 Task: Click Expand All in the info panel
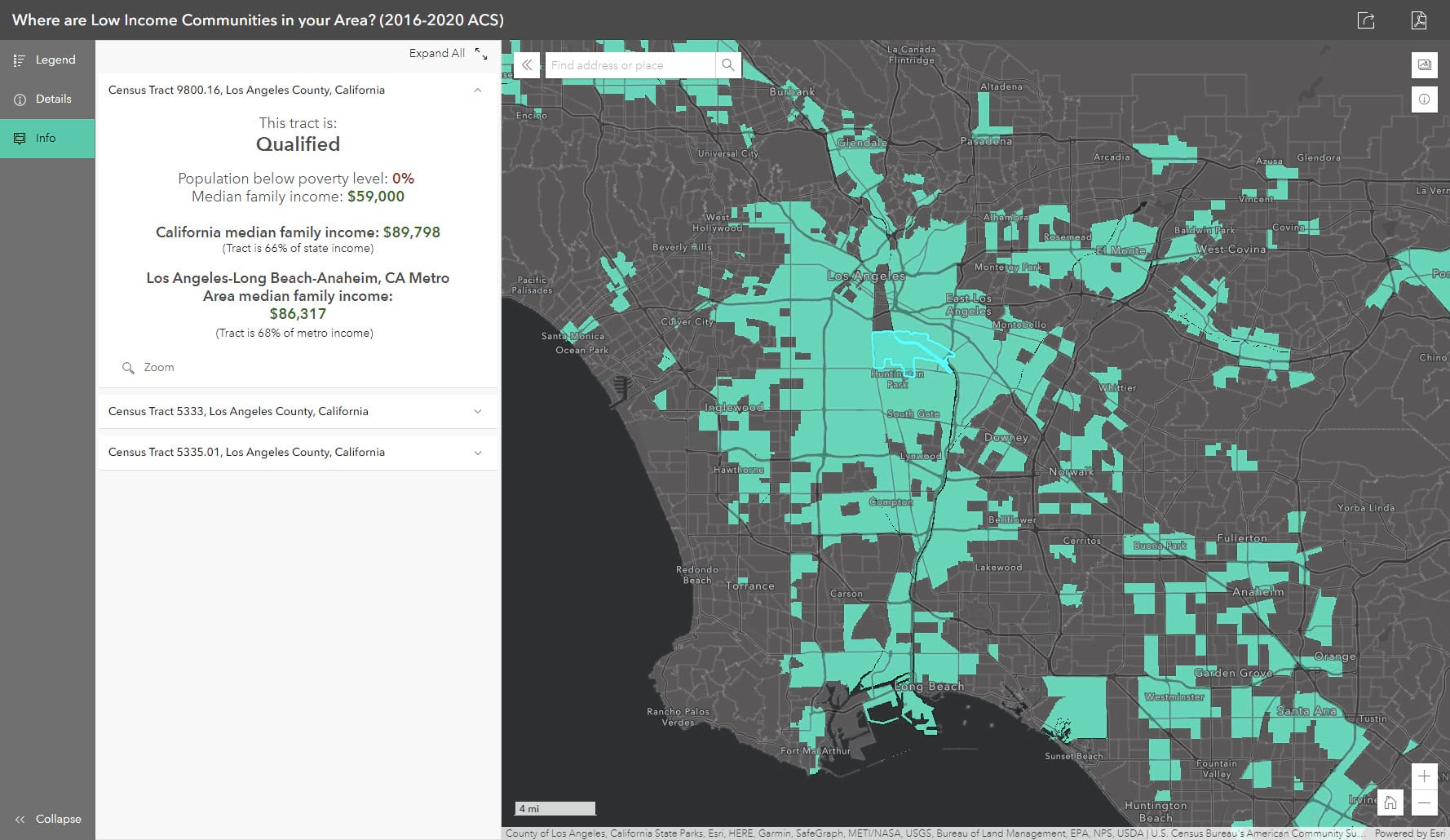pyautogui.click(x=436, y=52)
